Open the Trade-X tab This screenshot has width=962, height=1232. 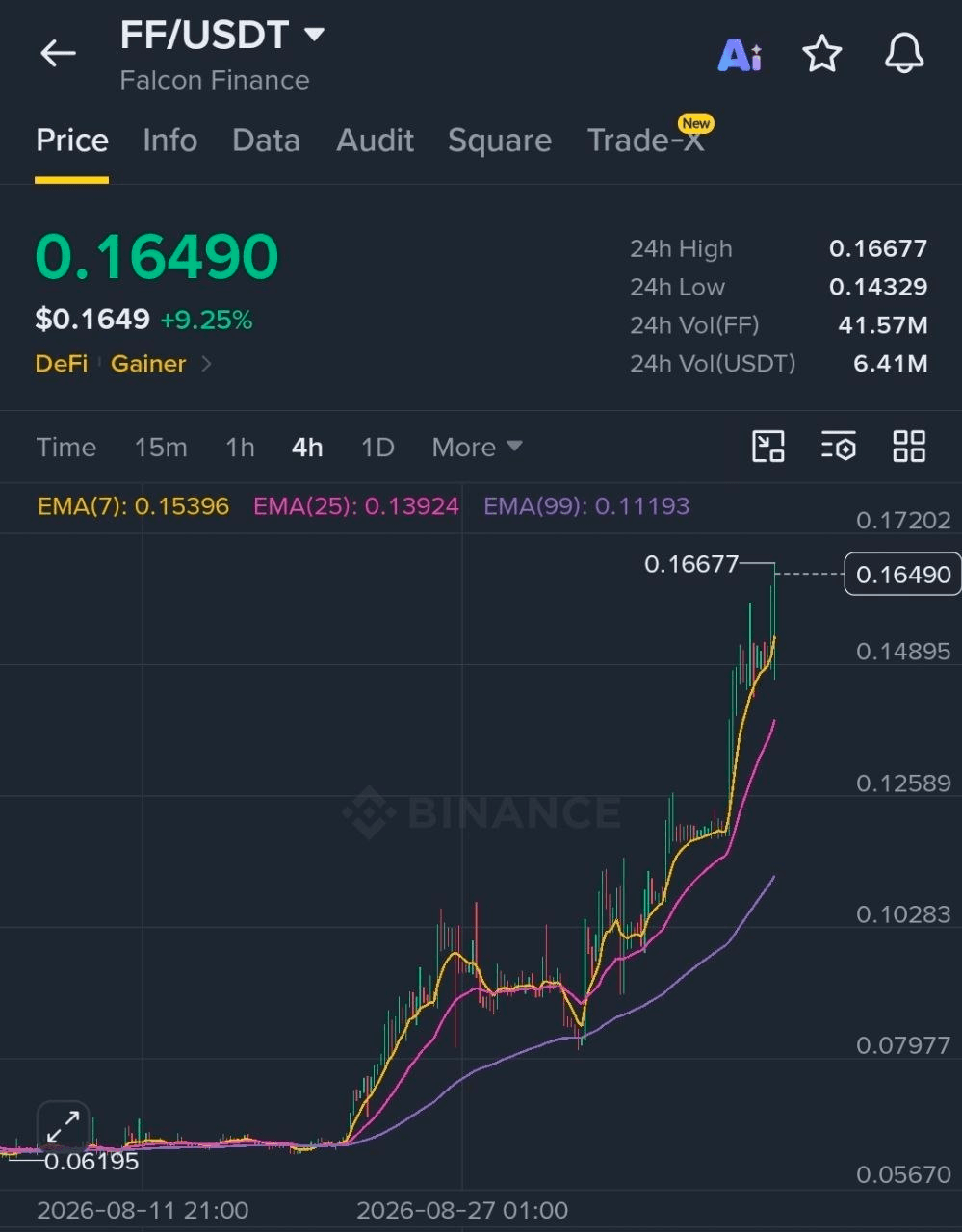click(645, 141)
